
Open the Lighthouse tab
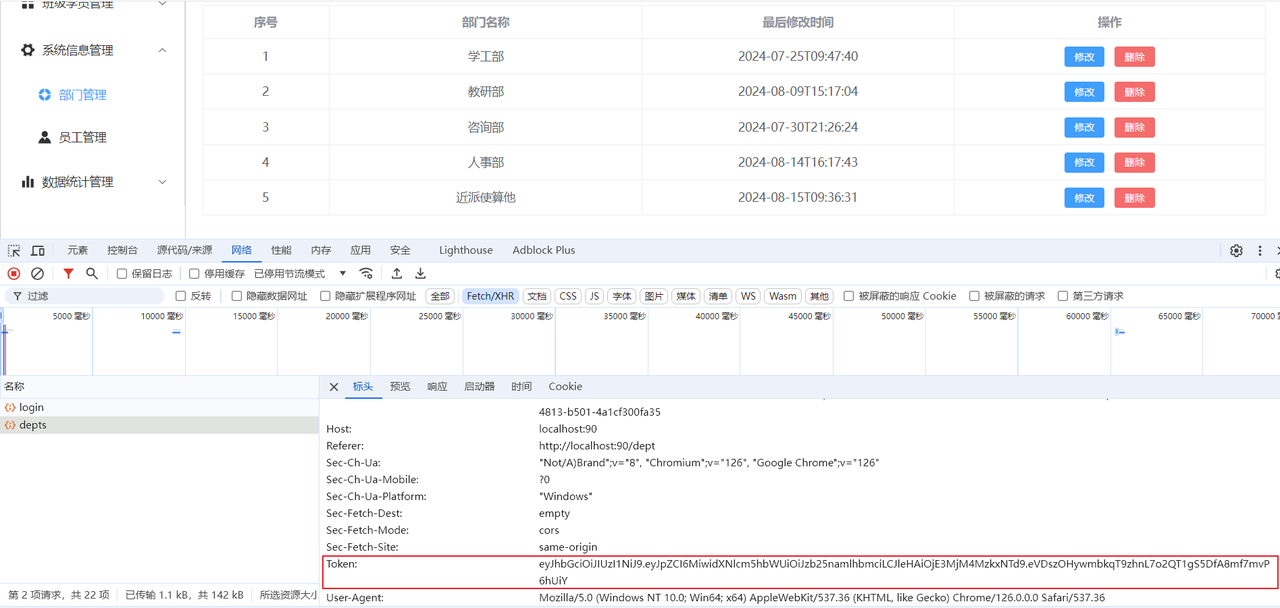tap(466, 250)
